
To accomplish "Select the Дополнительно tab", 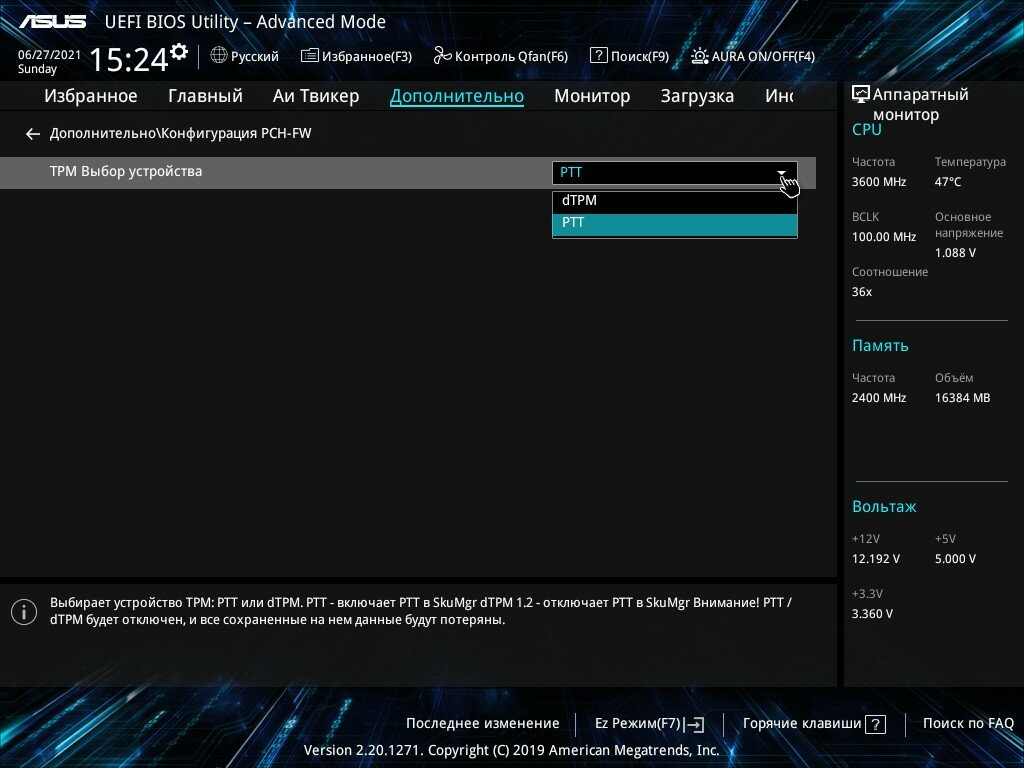I will (x=456, y=96).
